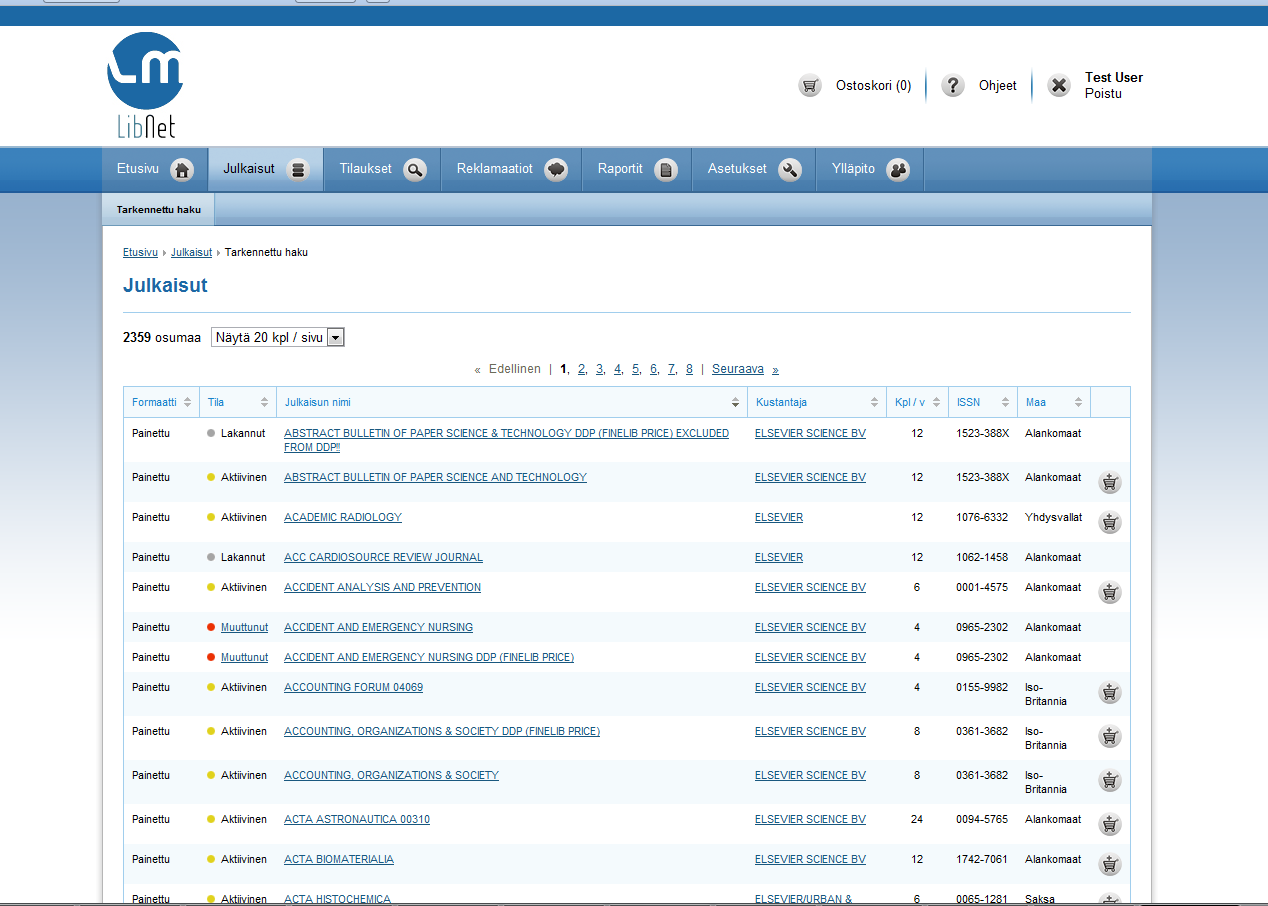Click Muuttunut status for ACCIDENT AND EMERGENCY NURSING (non-DDP)
Image resolution: width=1268 pixels, height=906 pixels.
(x=244, y=627)
